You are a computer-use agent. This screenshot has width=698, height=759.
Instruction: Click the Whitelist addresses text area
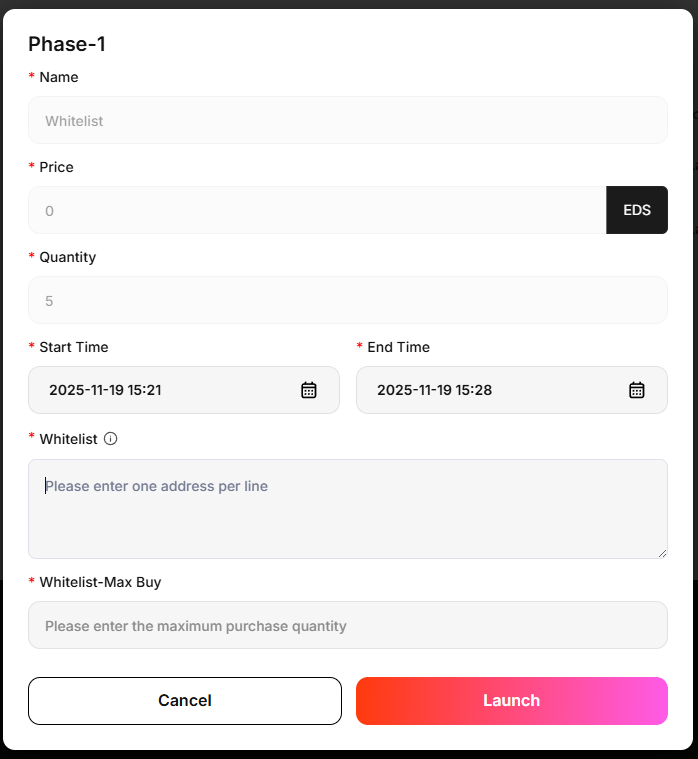347,509
